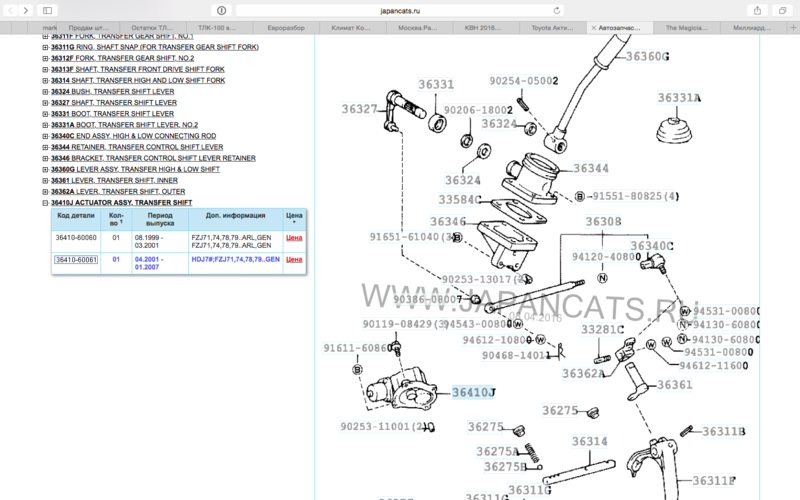This screenshot has width=800, height=500.
Task: Collapse the 36410J ACTUATOR ASSY node
Action: point(45,203)
